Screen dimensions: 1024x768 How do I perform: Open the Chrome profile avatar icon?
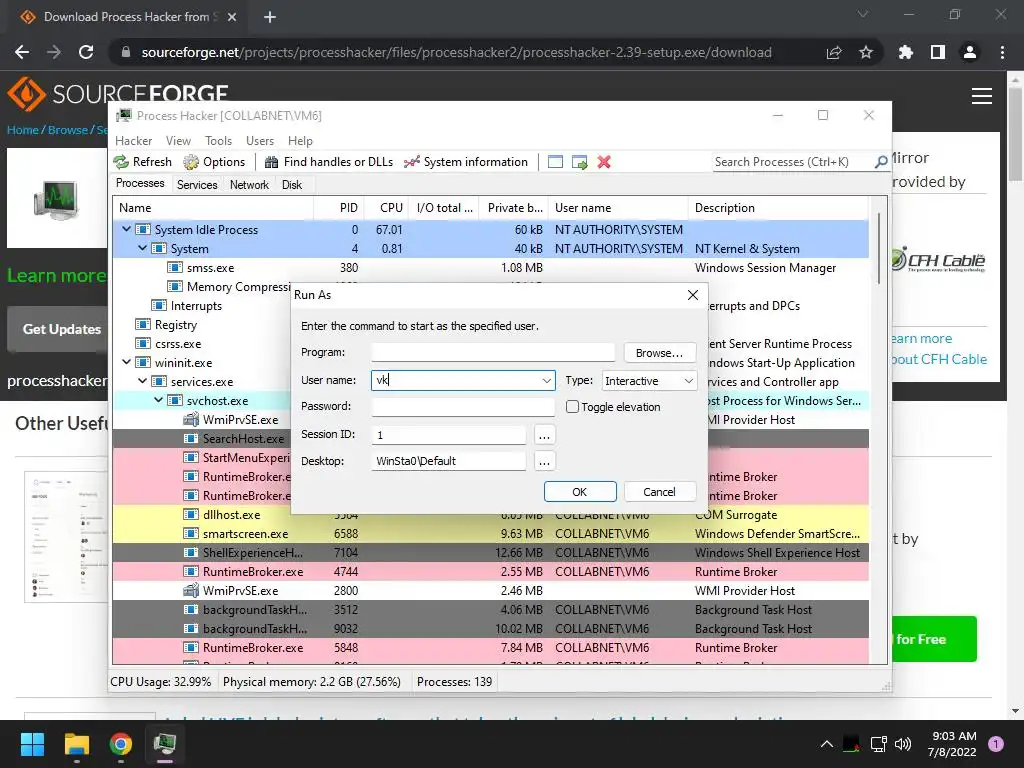tap(970, 52)
